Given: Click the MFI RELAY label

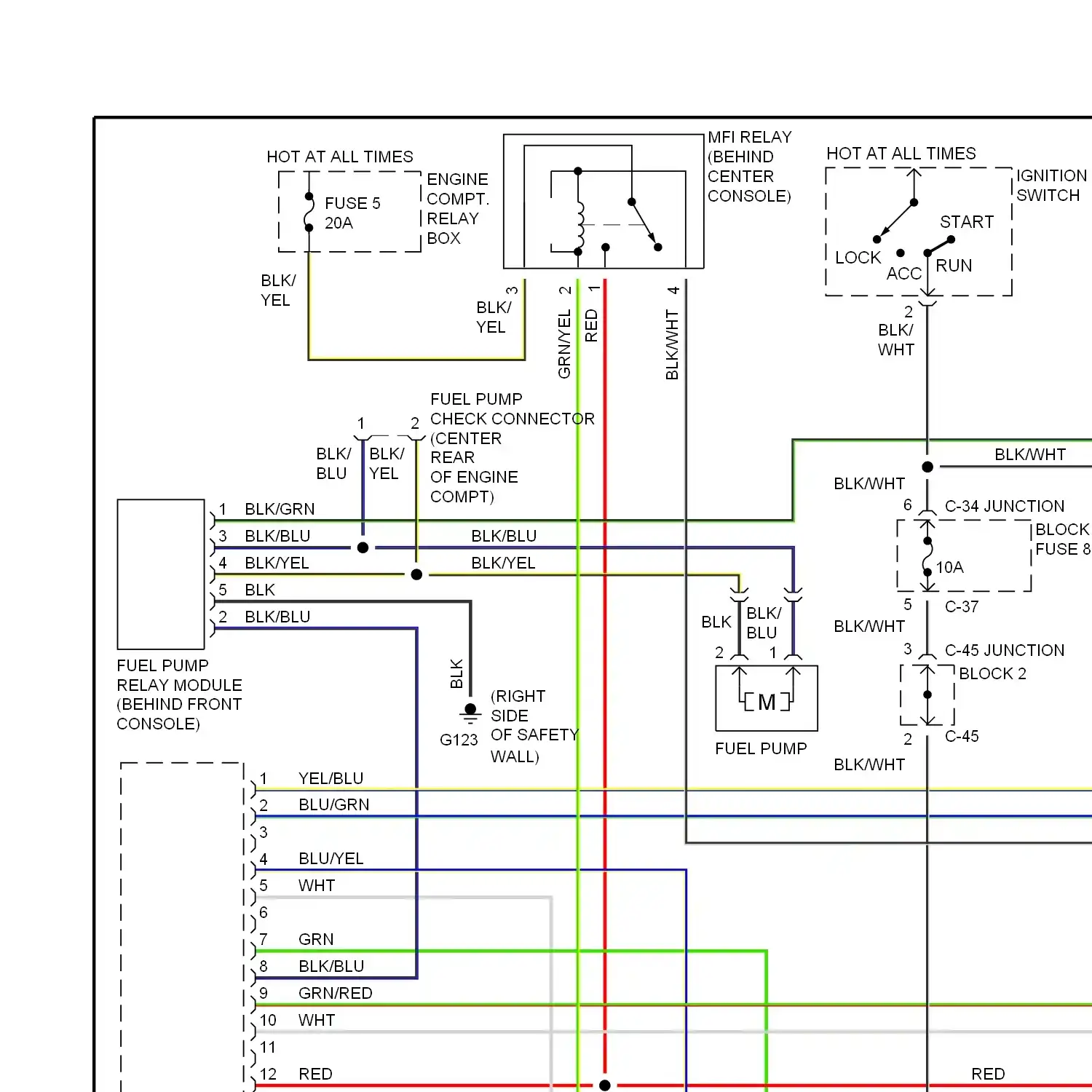Looking at the screenshot, I should [x=750, y=137].
